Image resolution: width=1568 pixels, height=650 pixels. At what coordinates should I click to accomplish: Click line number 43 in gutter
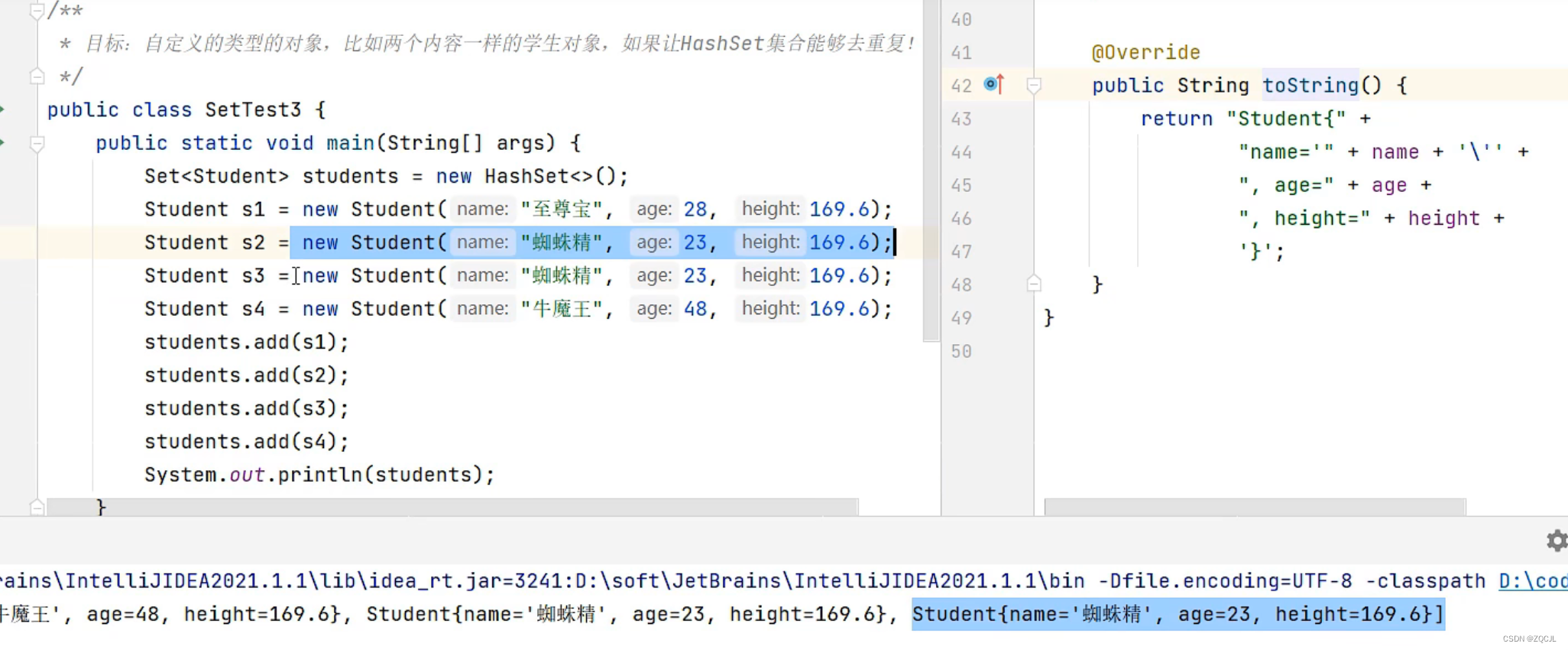(961, 119)
